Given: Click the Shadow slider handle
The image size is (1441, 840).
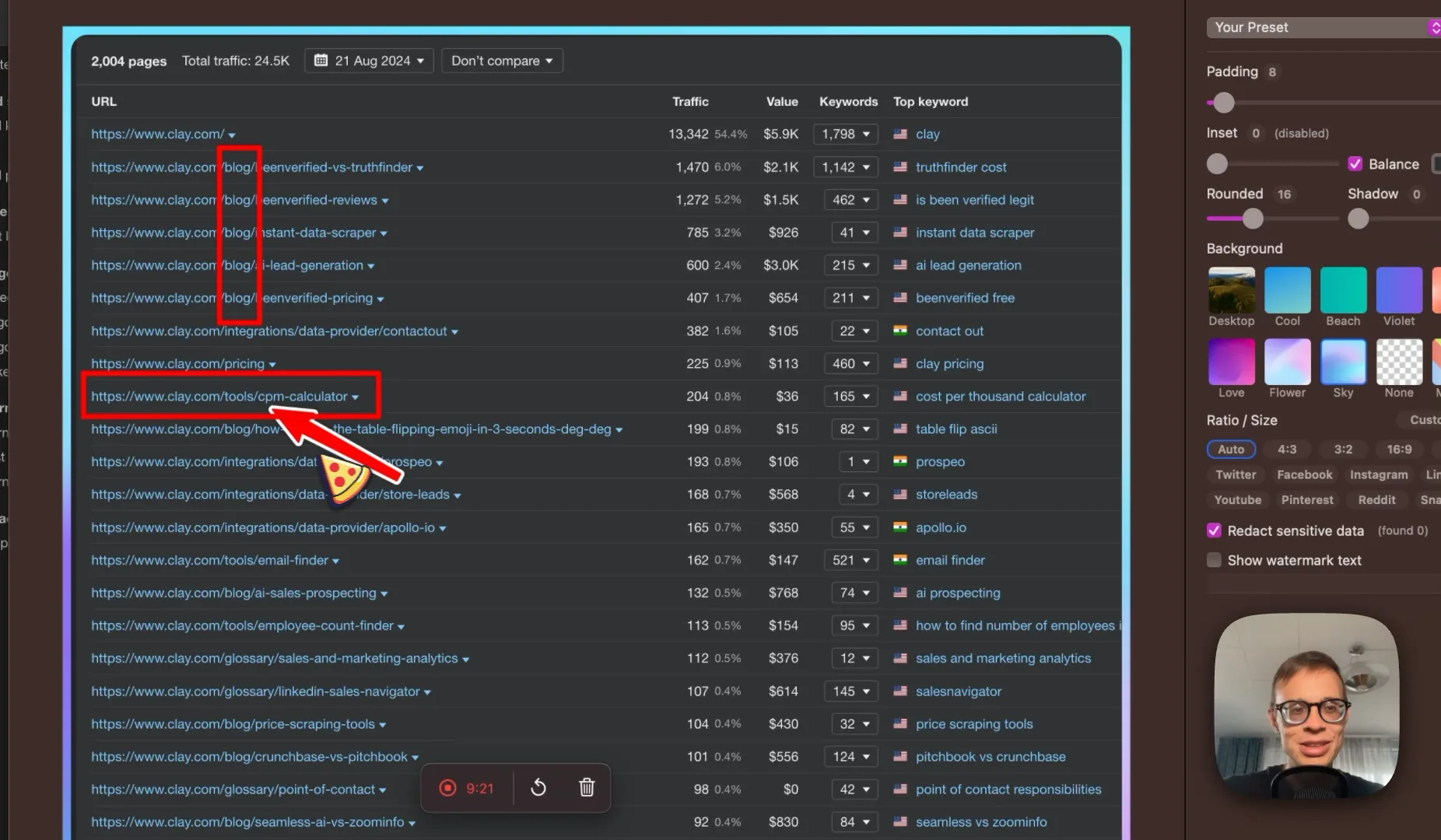Looking at the screenshot, I should [1359, 219].
